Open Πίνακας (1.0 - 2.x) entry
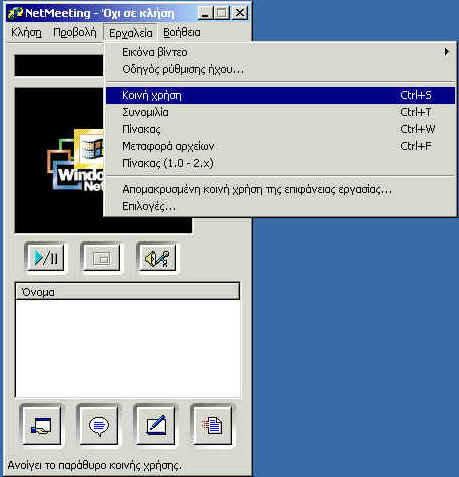Screen dimensions: 459x477 coord(280,163)
